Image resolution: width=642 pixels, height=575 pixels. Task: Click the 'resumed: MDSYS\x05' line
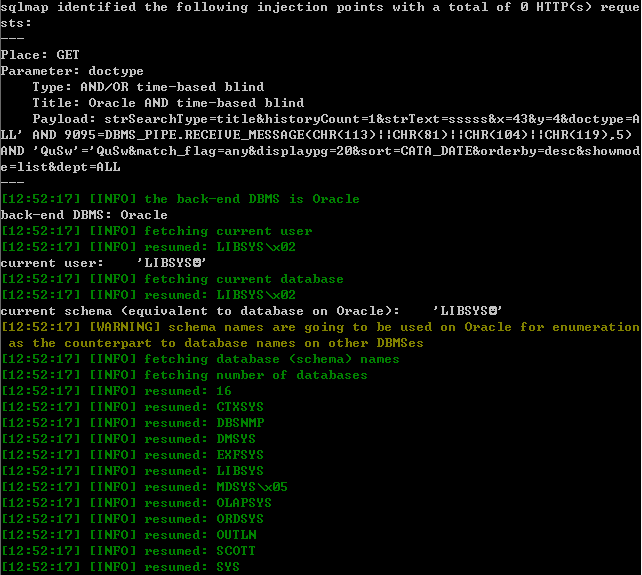click(145, 487)
